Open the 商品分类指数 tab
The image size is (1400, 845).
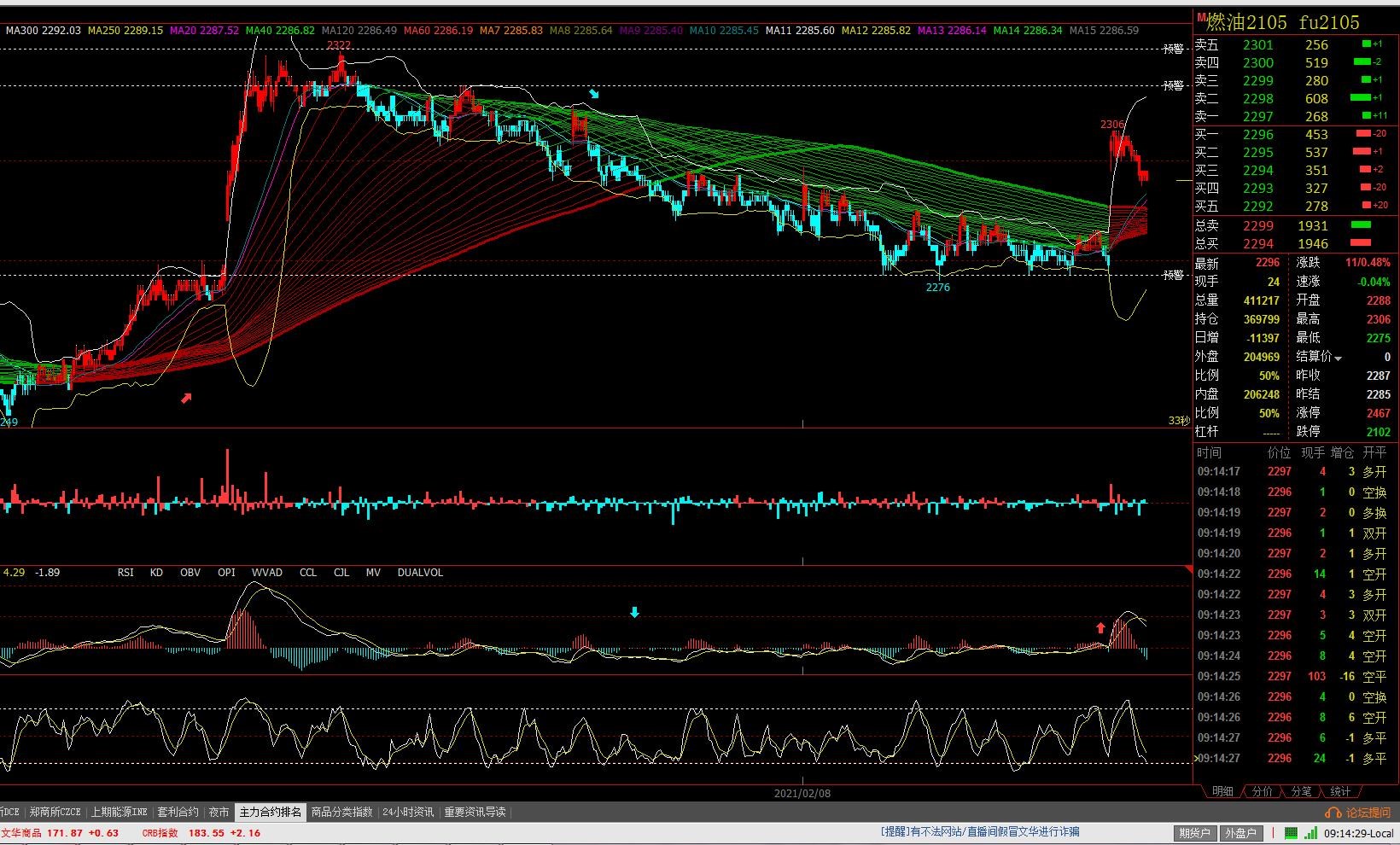point(341,812)
